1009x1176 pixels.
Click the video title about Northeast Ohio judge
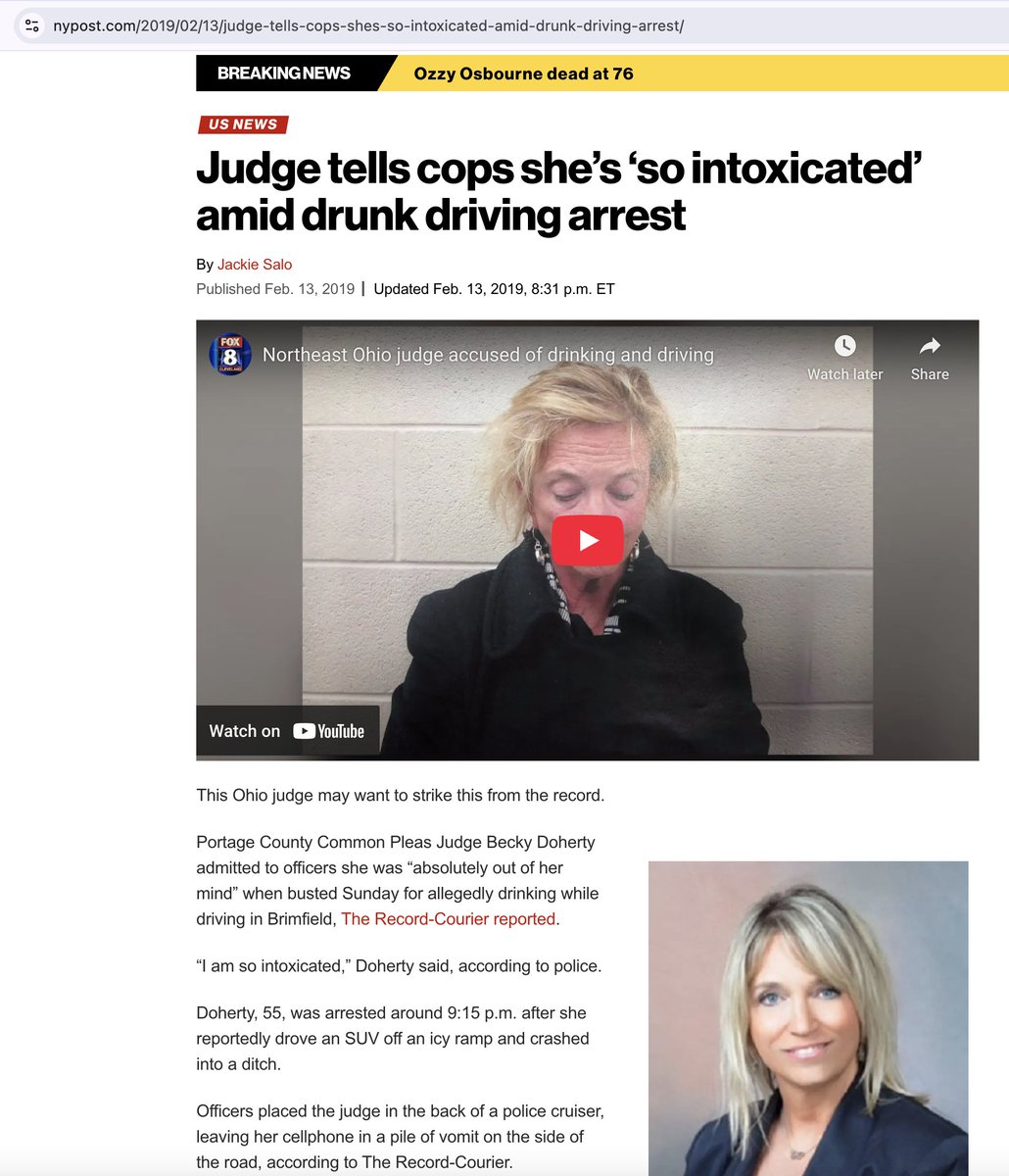(488, 355)
